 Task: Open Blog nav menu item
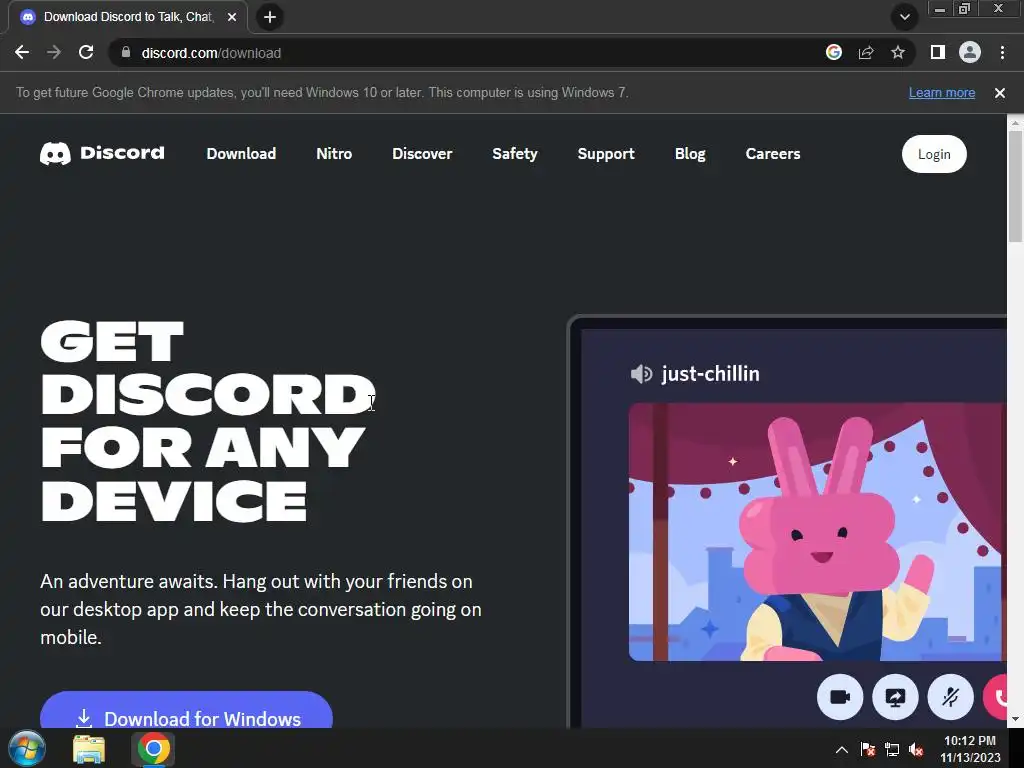click(690, 153)
